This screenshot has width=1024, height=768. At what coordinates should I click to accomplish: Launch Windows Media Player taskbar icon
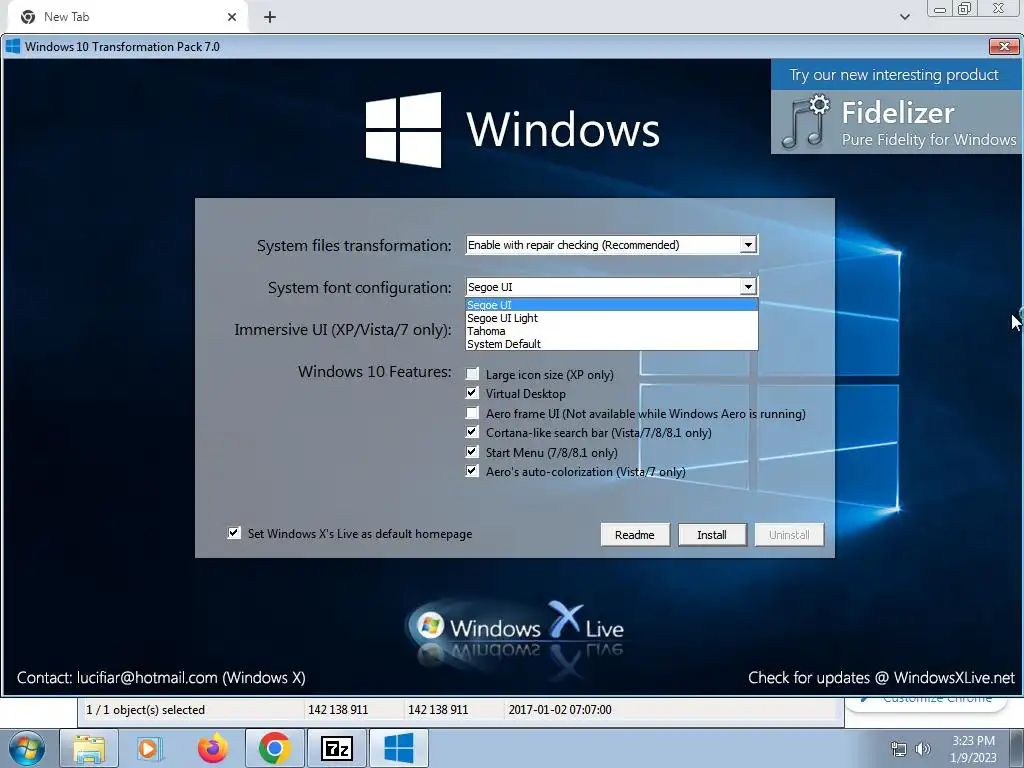pos(149,748)
